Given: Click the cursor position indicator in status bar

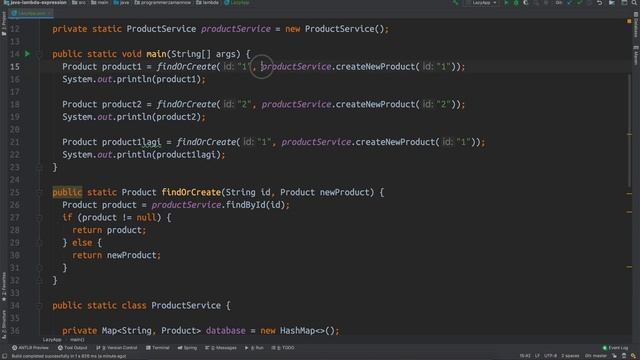Looking at the screenshot, I should pos(525,356).
